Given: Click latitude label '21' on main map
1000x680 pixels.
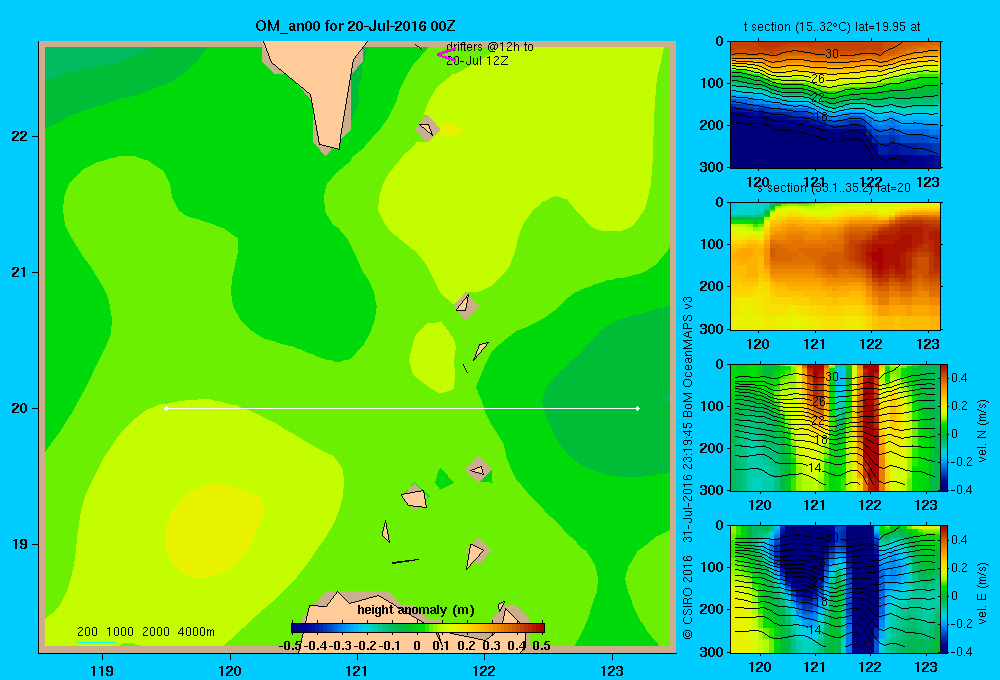Looking at the screenshot, I should [x=20, y=272].
